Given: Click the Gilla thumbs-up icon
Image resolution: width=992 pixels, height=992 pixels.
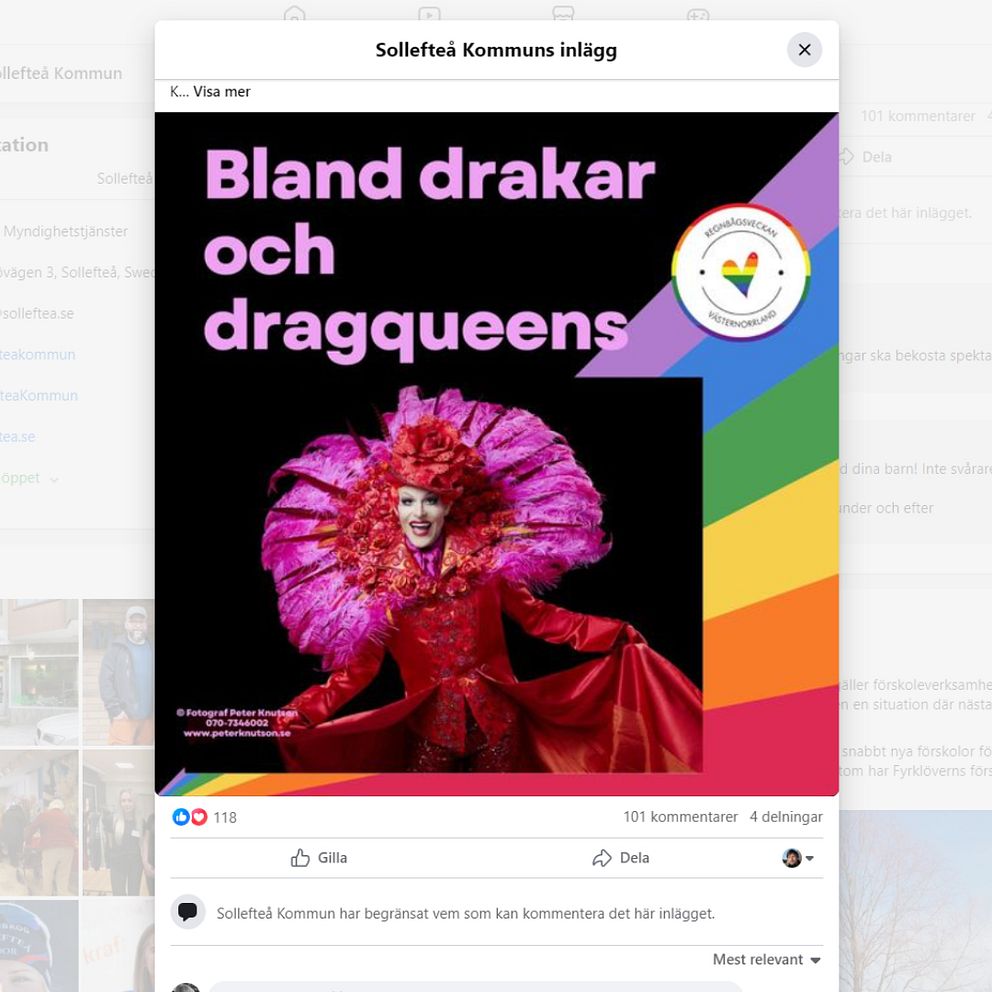Looking at the screenshot, I should (300, 858).
